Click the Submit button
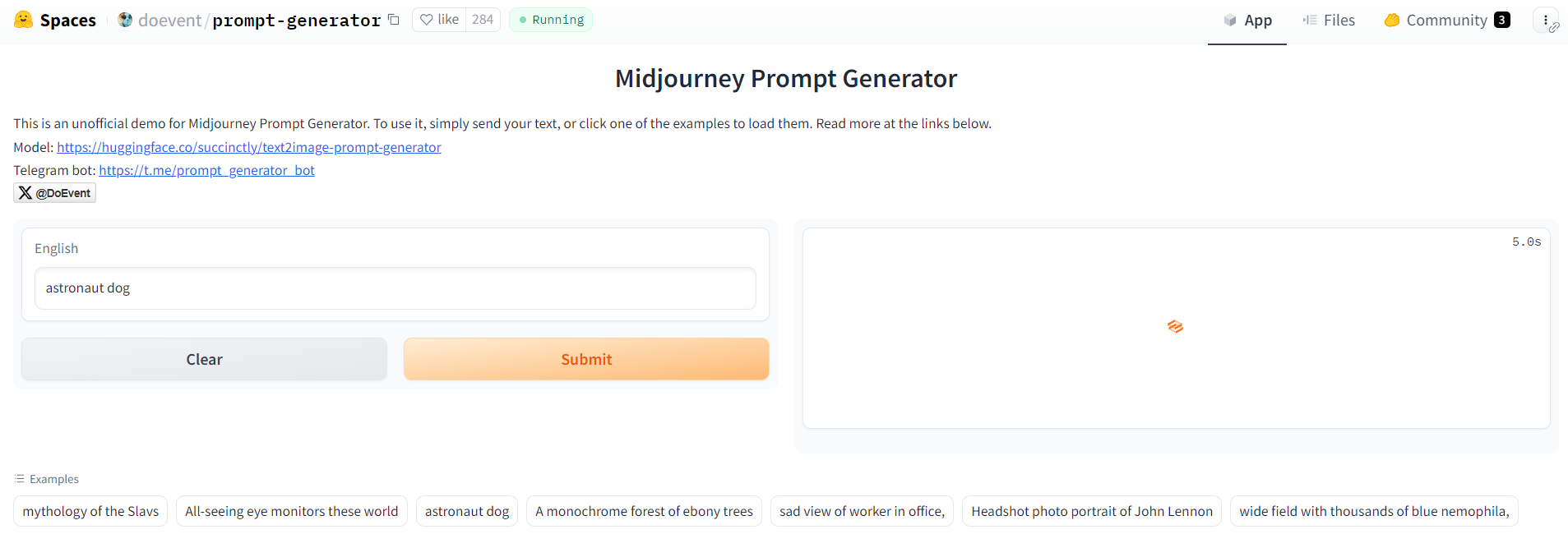Viewport: 1568px width, 548px height. coord(585,359)
